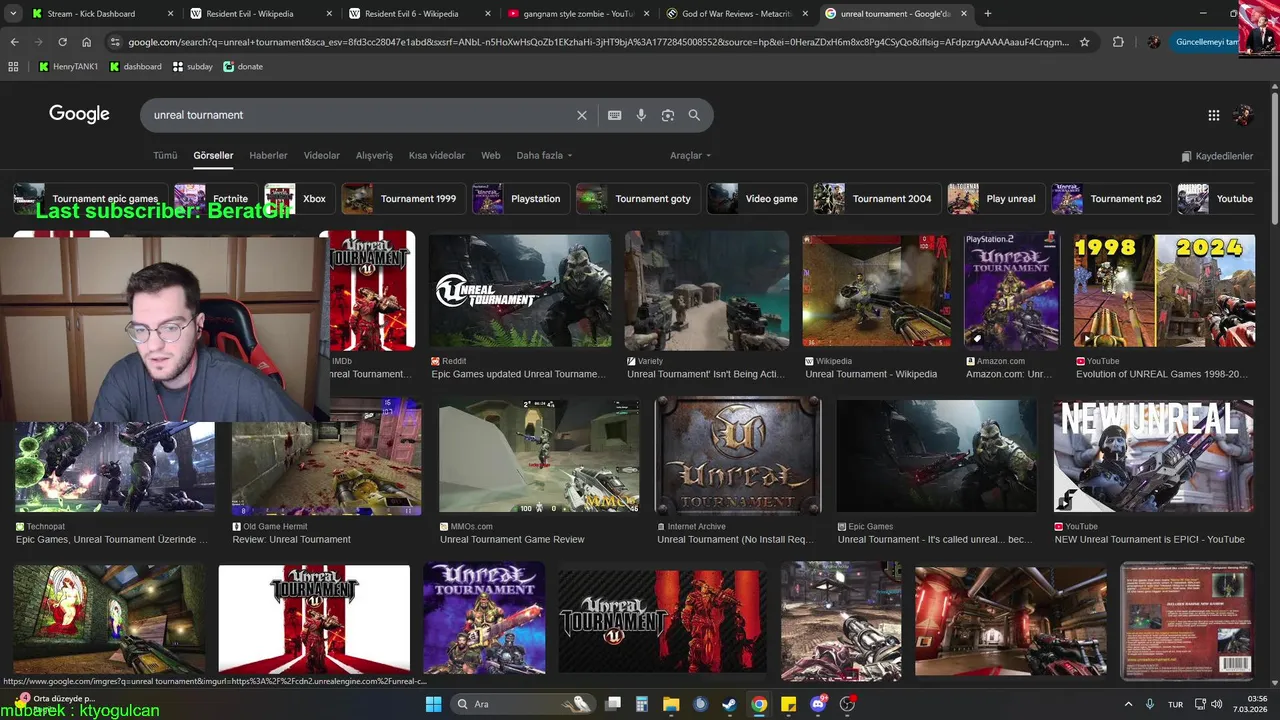Go to the Google logo home link
Viewport: 1280px width, 720px height.
[79, 114]
